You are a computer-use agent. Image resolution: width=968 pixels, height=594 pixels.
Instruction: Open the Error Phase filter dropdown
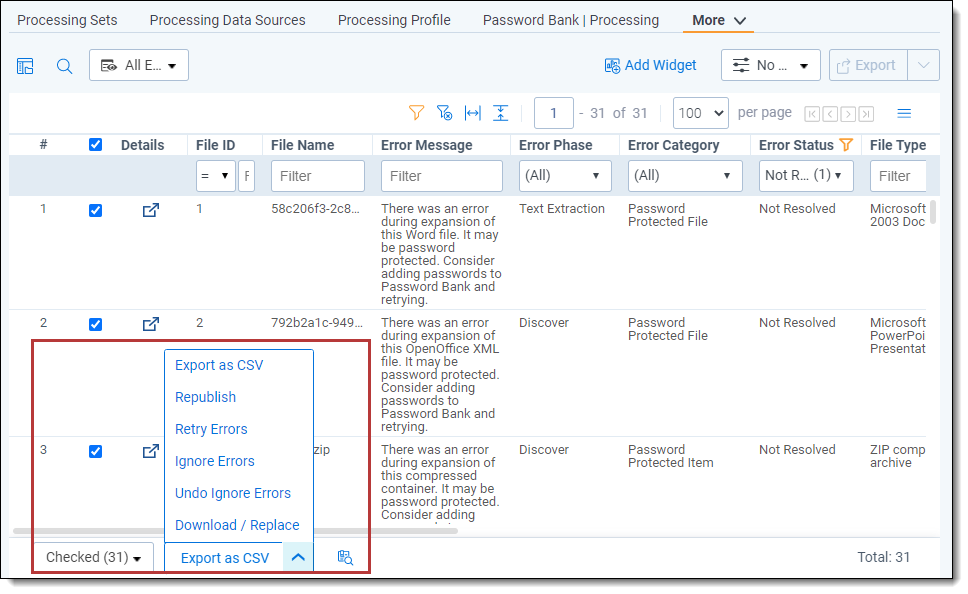coord(565,176)
